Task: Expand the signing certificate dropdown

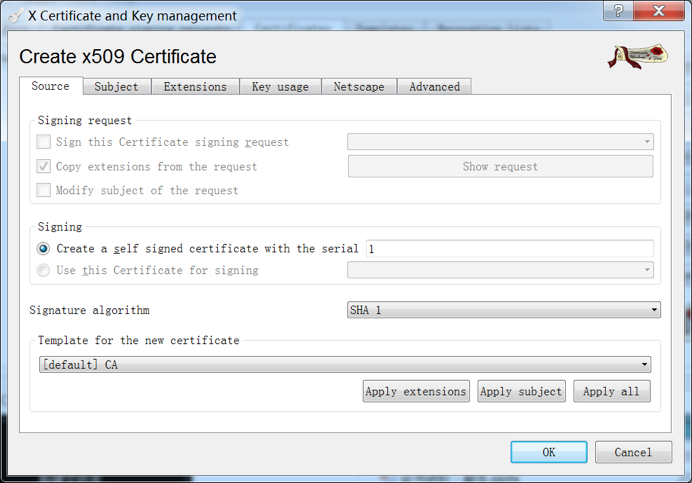Action: coord(500,270)
